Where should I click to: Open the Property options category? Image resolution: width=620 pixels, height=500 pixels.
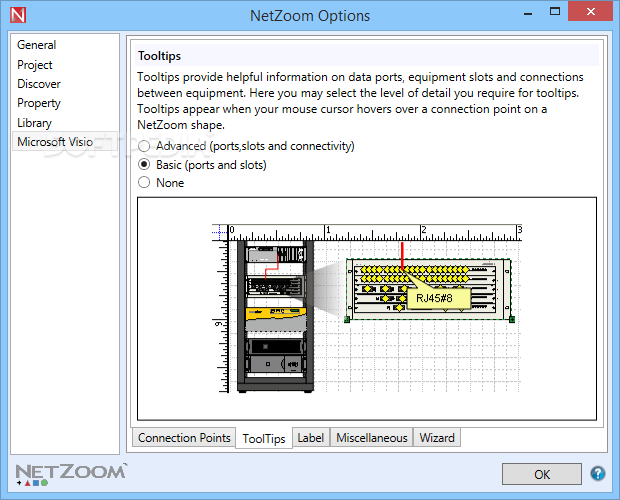(x=39, y=103)
